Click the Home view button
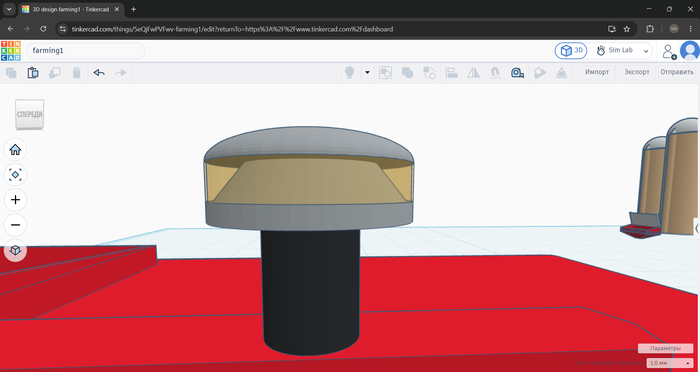Image resolution: width=700 pixels, height=372 pixels. [x=15, y=150]
